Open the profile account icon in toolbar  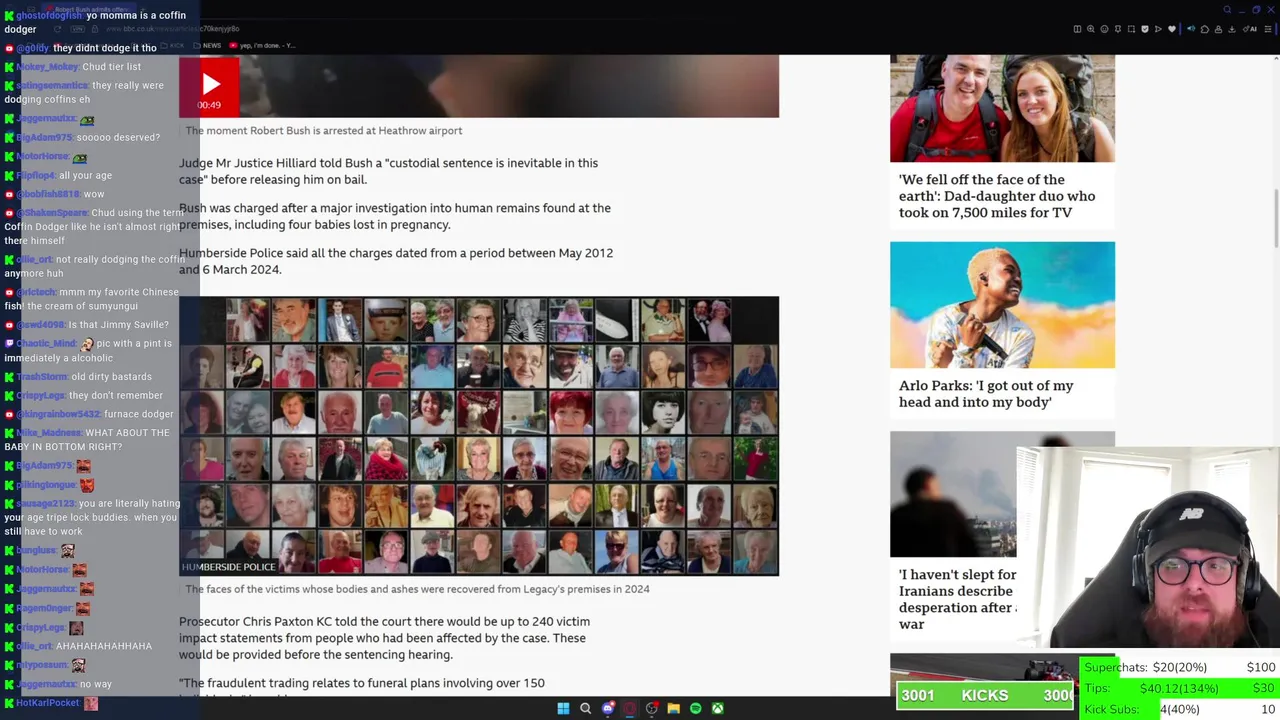point(1218,29)
